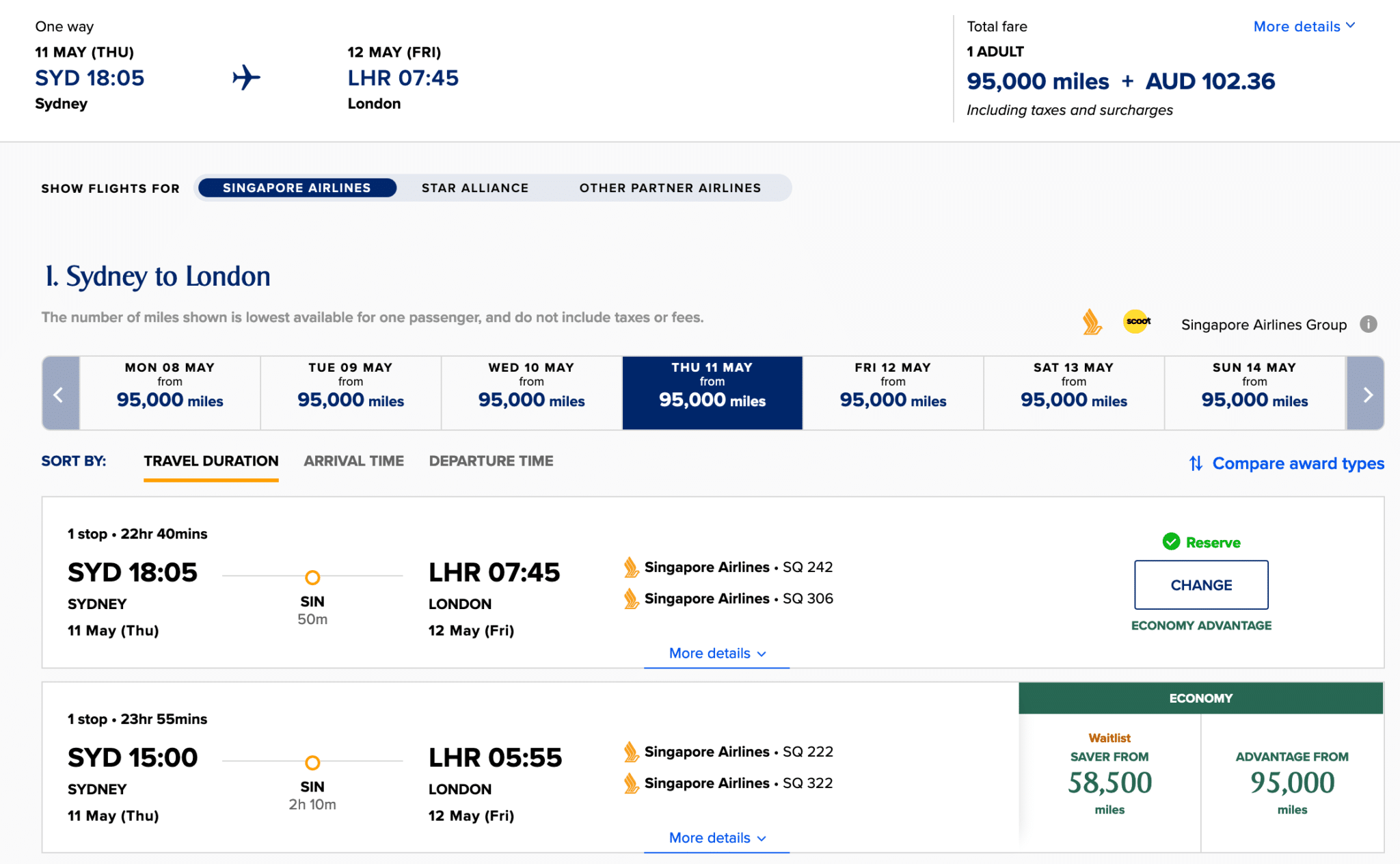
Task: Open Compare award types link
Action: [x=1297, y=463]
